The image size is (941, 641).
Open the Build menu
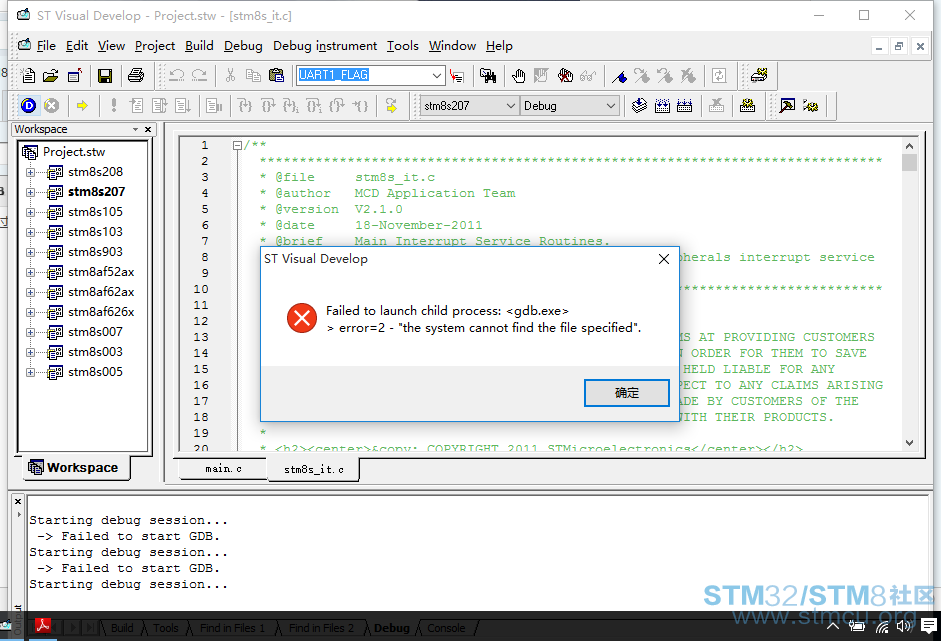[x=199, y=46]
